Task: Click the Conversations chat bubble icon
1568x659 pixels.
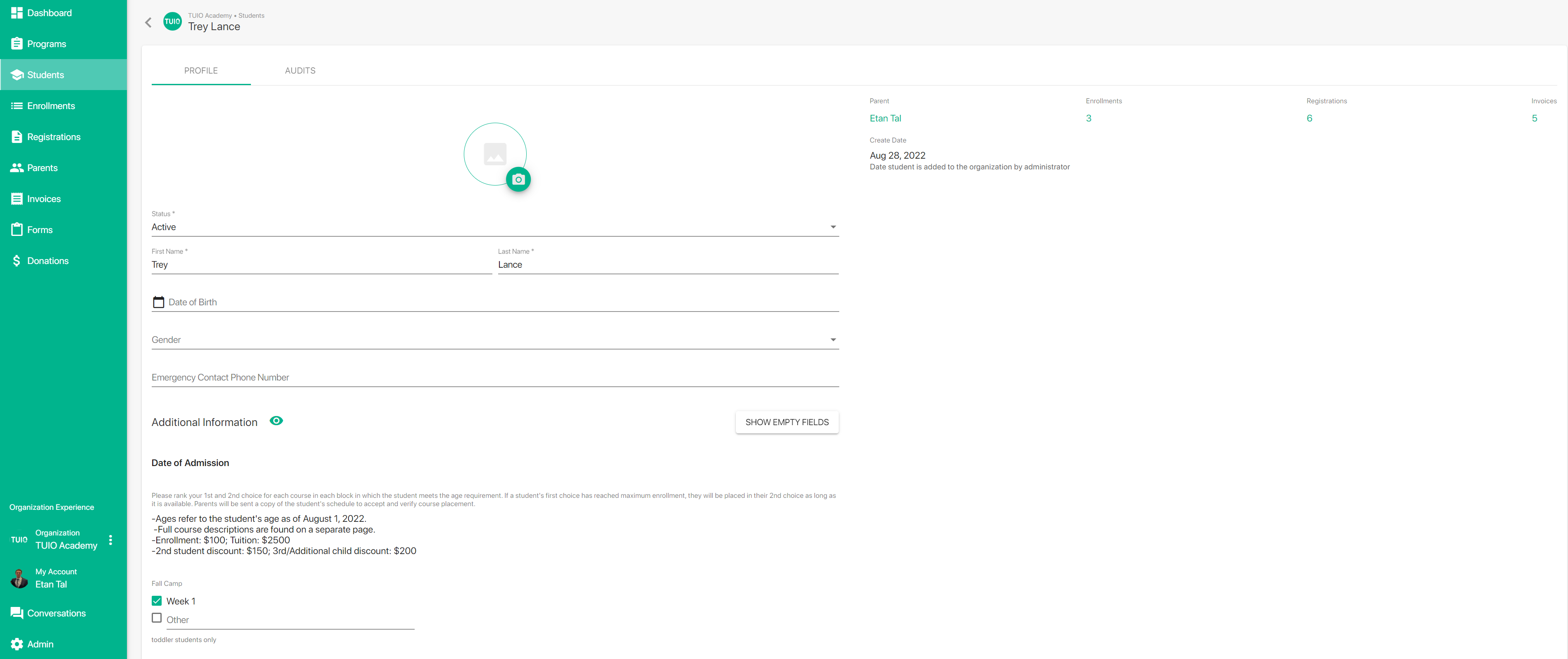Action: pos(17,613)
